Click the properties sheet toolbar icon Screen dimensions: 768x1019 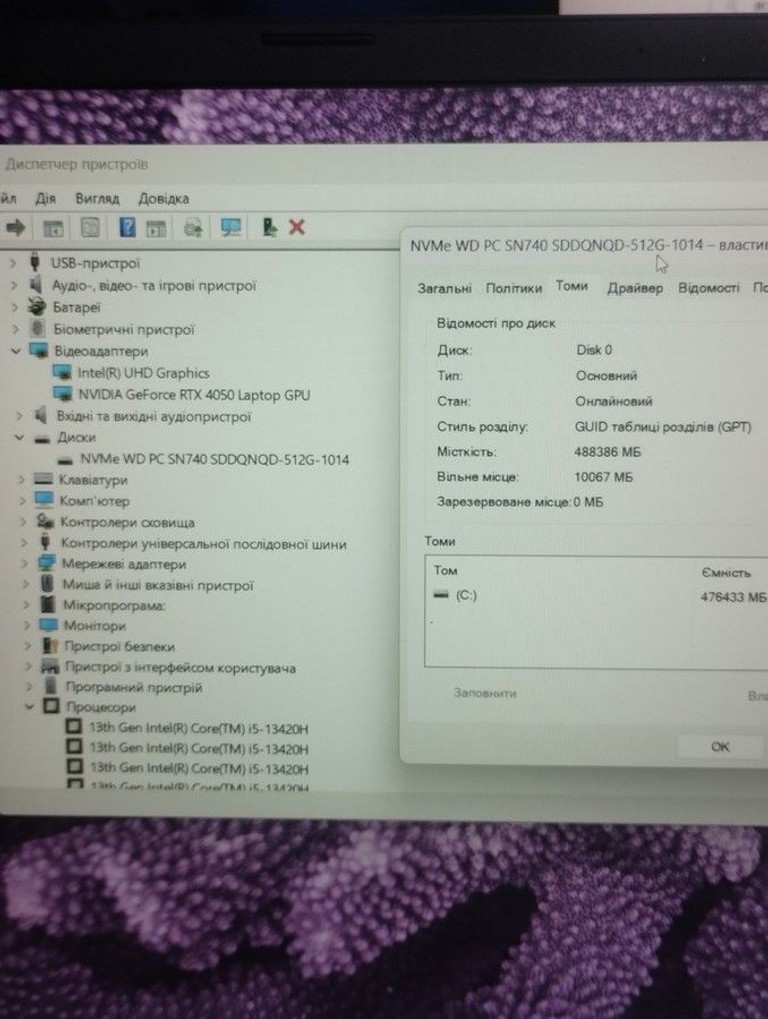click(90, 227)
